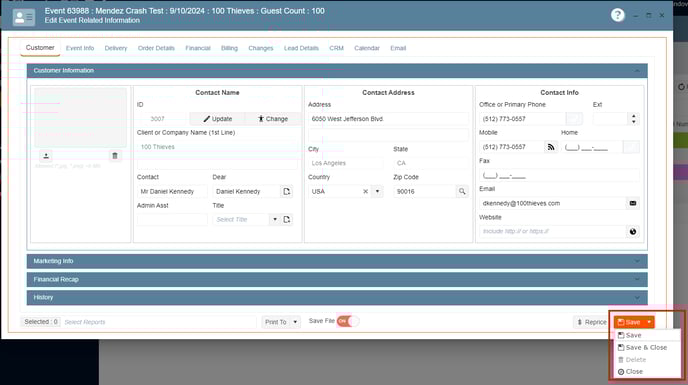688x385 pixels.
Task: Open the CRM tab
Action: pos(337,48)
